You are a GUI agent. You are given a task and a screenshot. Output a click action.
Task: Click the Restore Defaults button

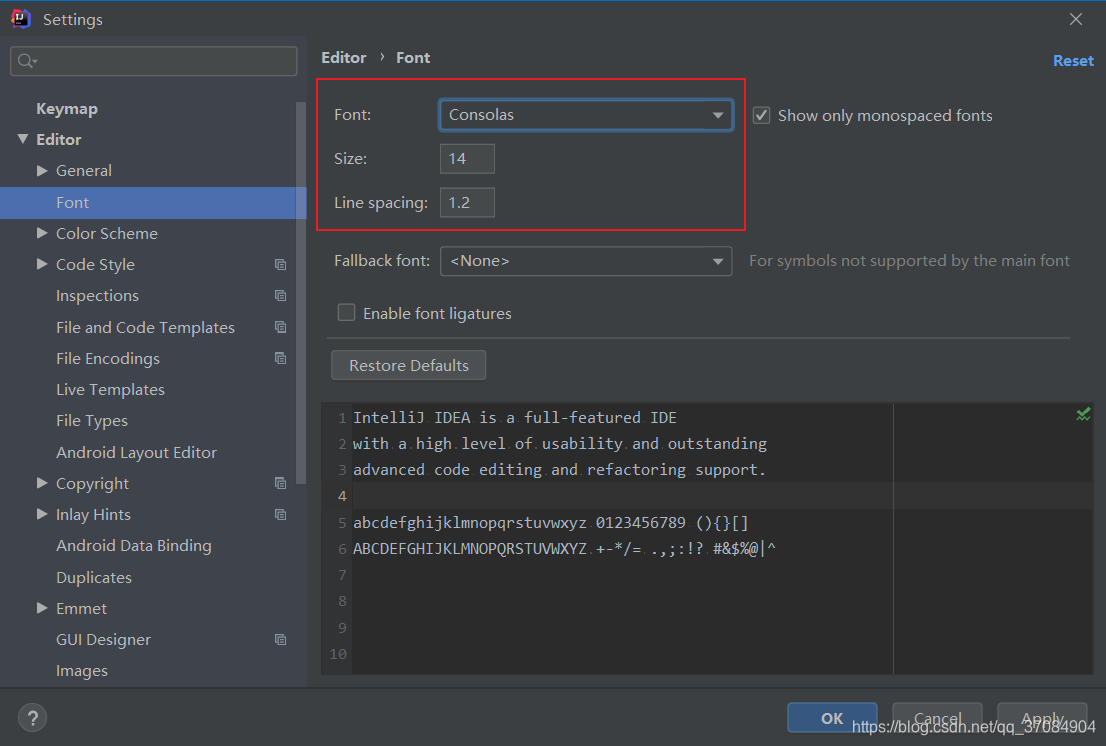point(408,365)
